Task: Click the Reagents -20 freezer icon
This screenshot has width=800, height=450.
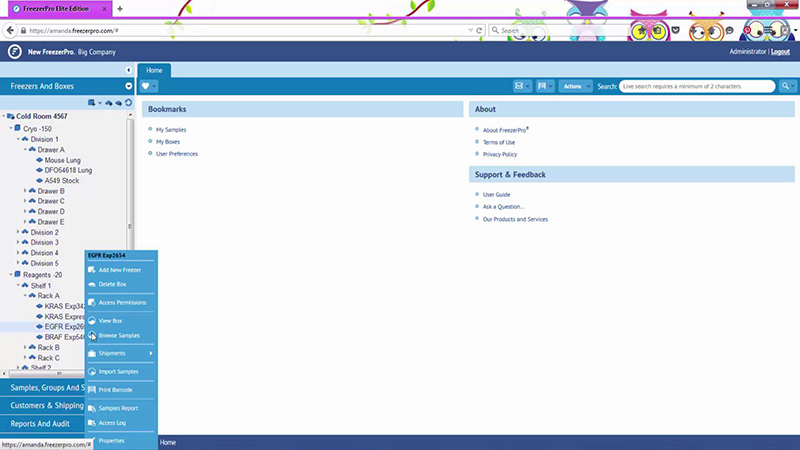Action: point(18,274)
